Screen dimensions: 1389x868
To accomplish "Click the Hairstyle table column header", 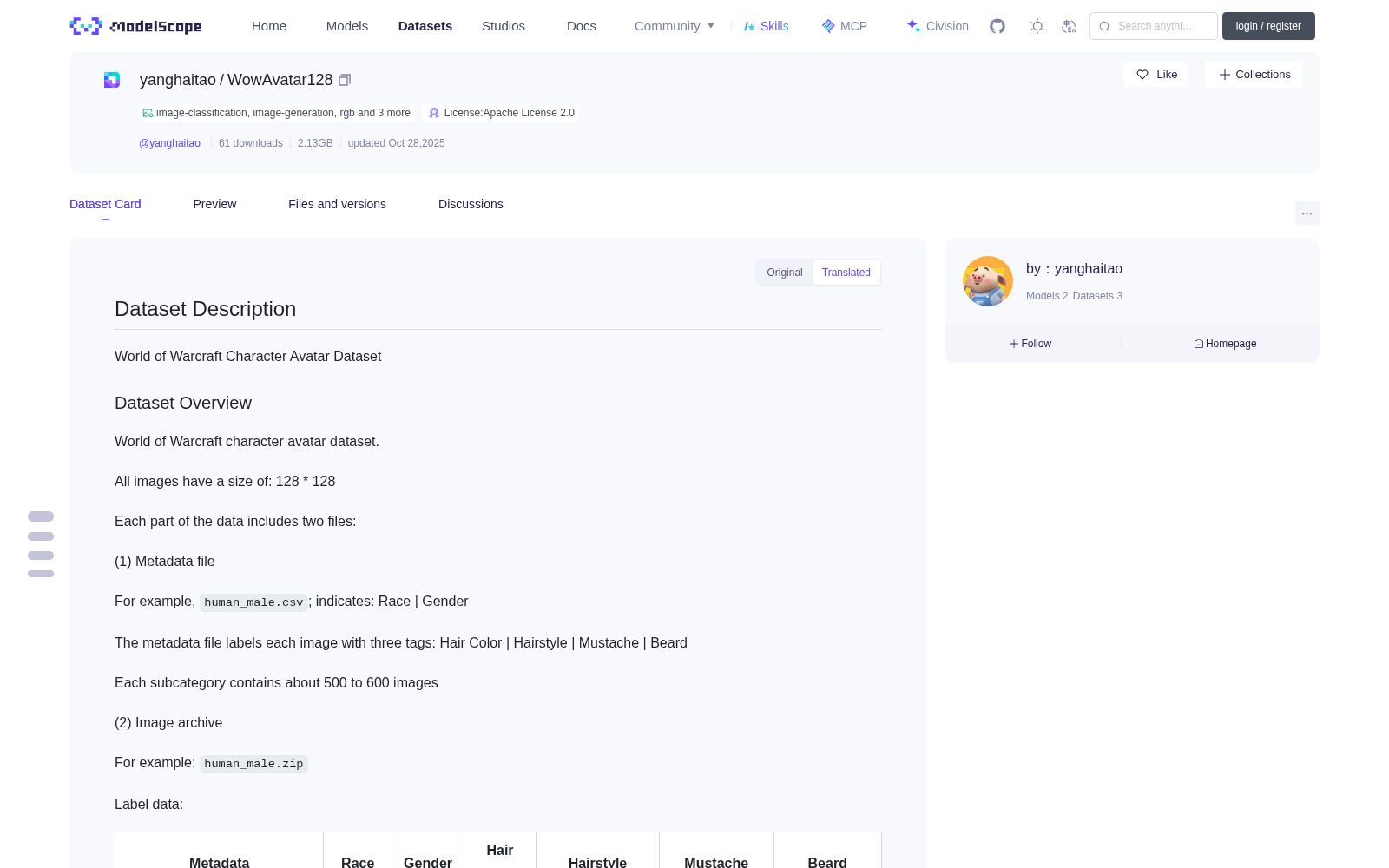I will [x=597, y=862].
